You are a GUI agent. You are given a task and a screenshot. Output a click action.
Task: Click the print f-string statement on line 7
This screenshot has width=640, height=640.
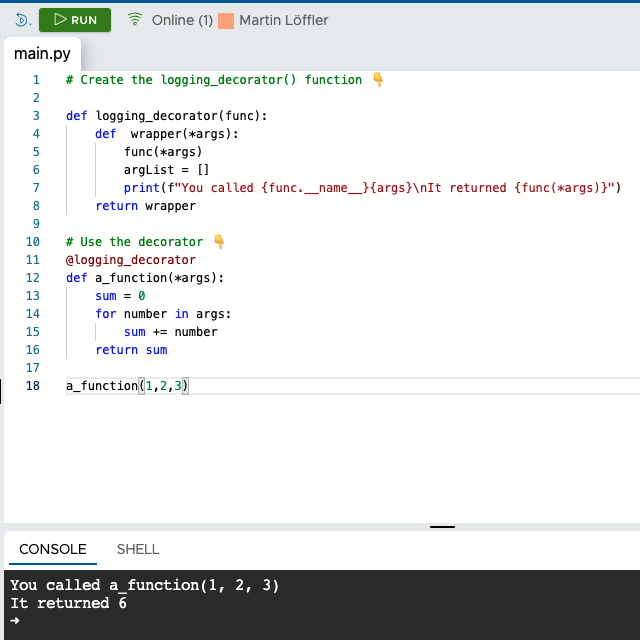[x=372, y=188]
